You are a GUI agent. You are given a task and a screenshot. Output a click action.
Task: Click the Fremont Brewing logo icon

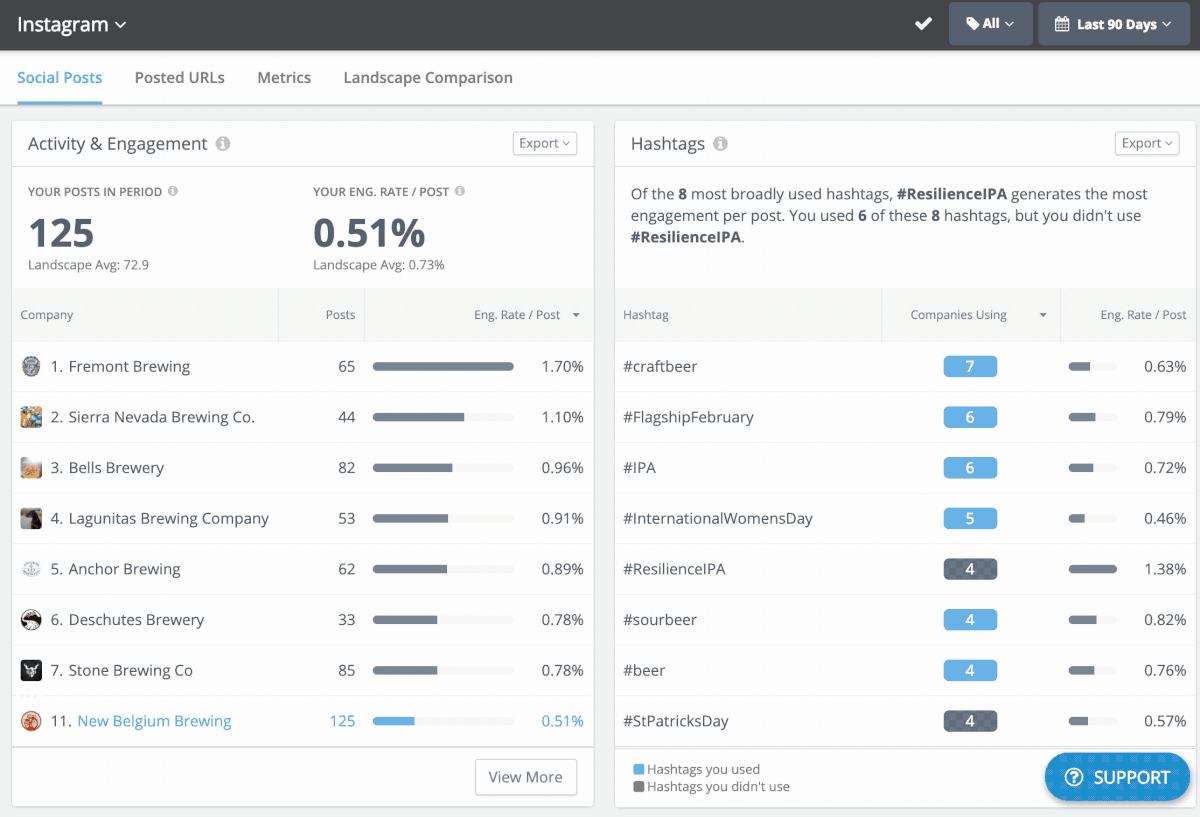(31, 366)
